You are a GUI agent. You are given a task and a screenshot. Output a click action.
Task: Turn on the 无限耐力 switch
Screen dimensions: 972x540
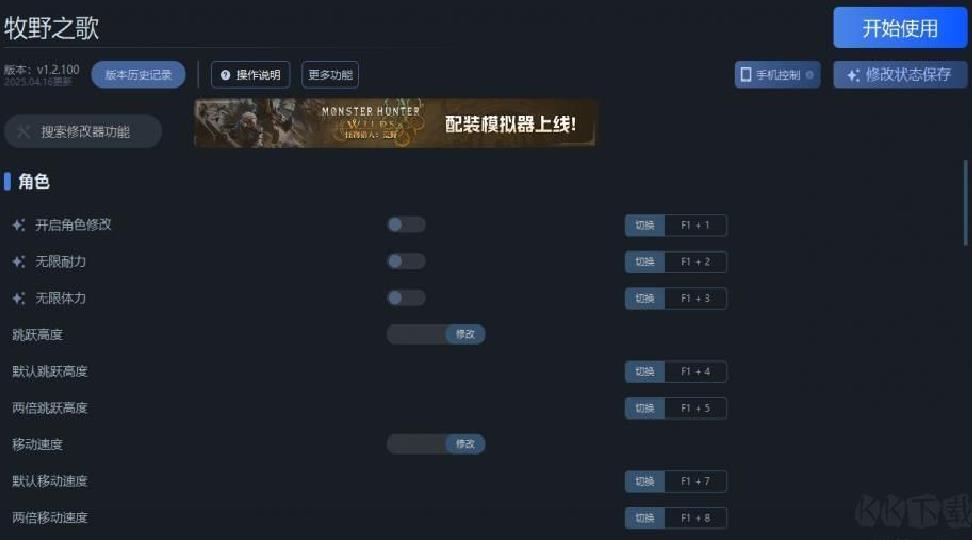406,261
